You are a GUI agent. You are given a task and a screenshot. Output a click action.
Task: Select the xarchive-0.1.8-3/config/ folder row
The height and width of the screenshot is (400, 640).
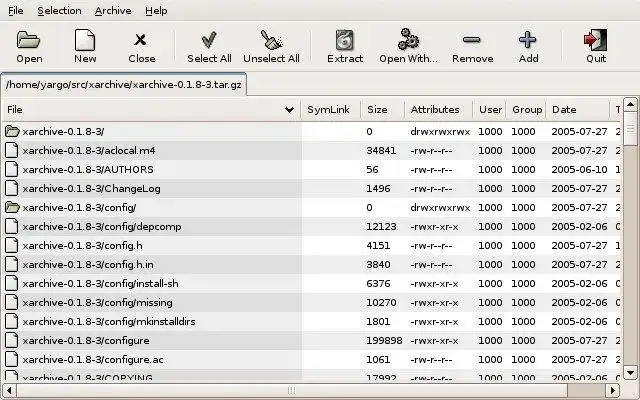(x=312, y=208)
